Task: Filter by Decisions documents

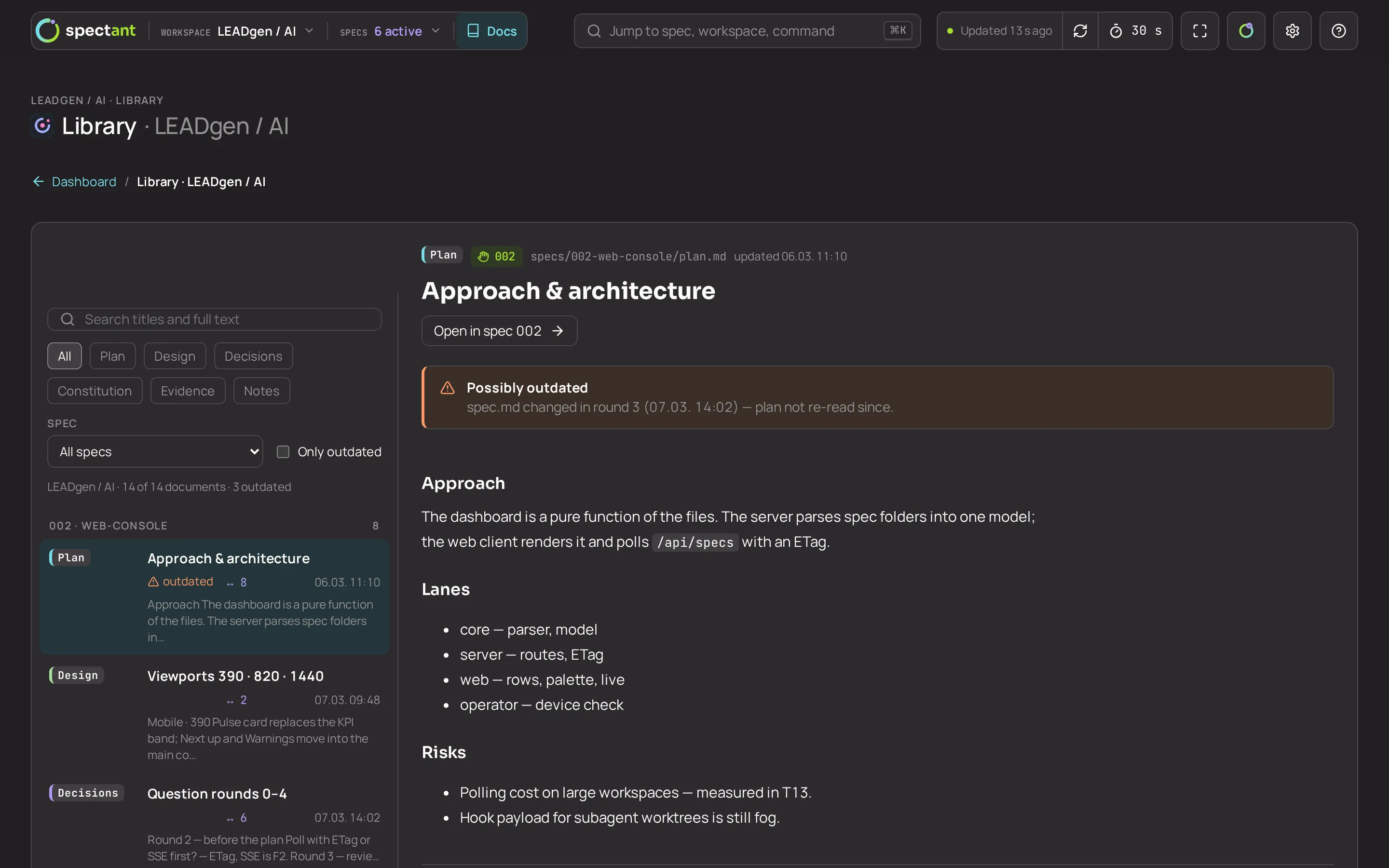Action: tap(253, 356)
